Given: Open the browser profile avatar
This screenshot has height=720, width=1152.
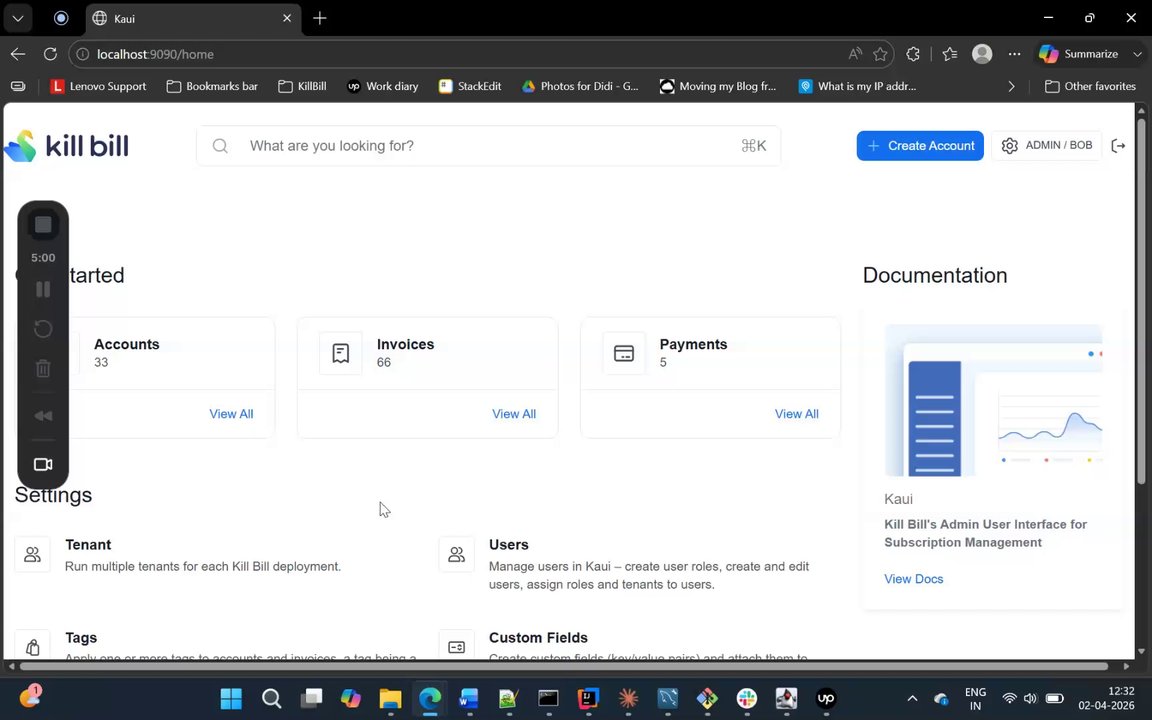Looking at the screenshot, I should [982, 54].
